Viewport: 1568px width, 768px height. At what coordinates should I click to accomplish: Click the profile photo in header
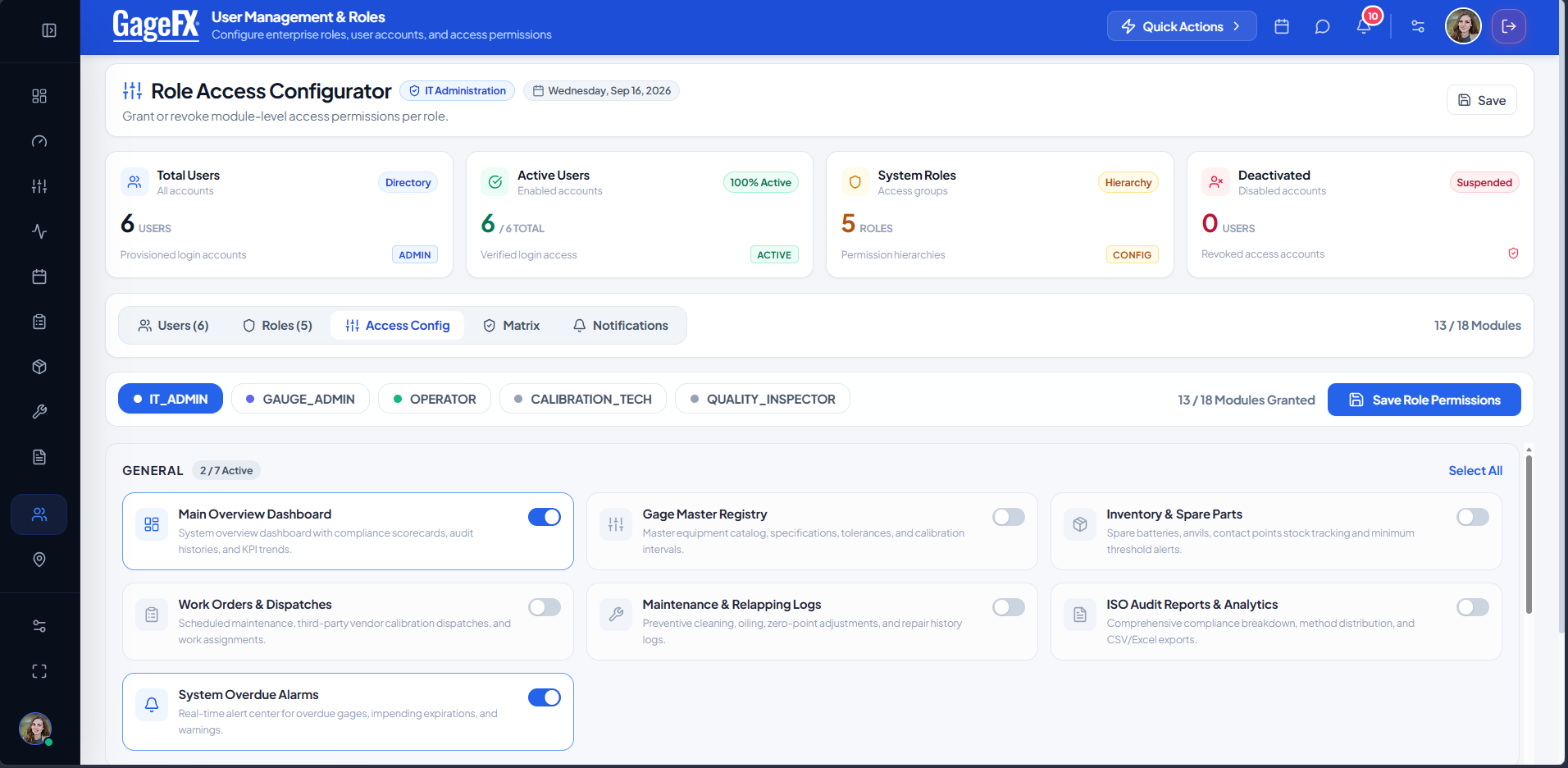[x=1463, y=26]
